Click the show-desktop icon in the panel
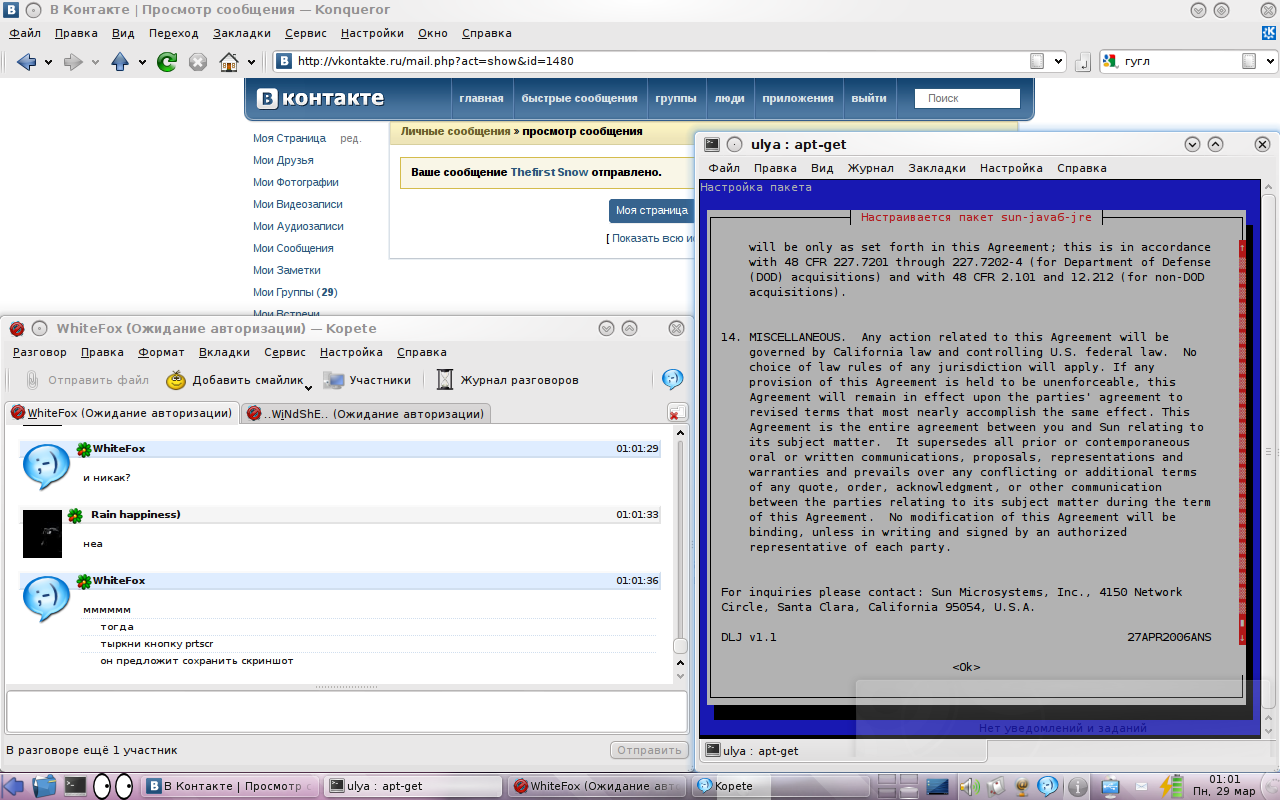 (x=937, y=786)
